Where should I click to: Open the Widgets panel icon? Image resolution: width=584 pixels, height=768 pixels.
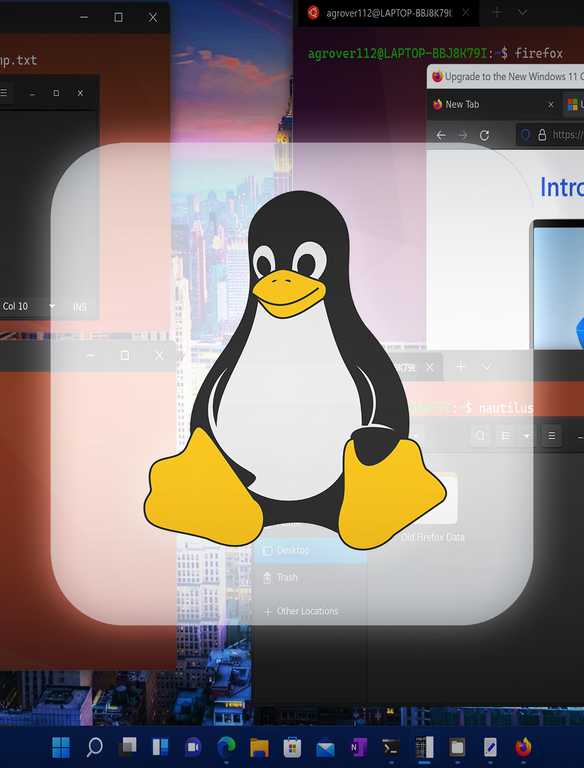(x=160, y=747)
